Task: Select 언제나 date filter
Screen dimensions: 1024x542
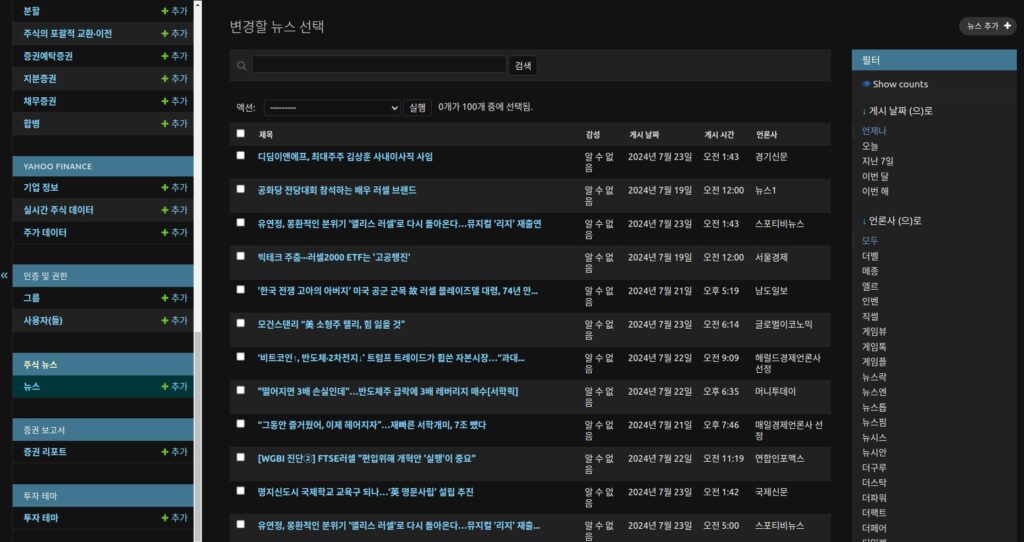Action: click(x=874, y=131)
